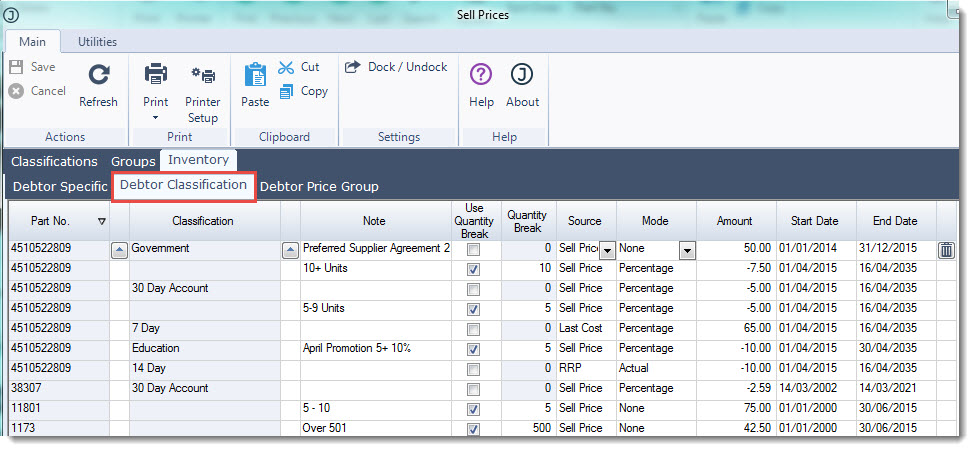974x451 pixels.
Task: Toggle Use Quantity Break for the Government row
Action: 473,250
